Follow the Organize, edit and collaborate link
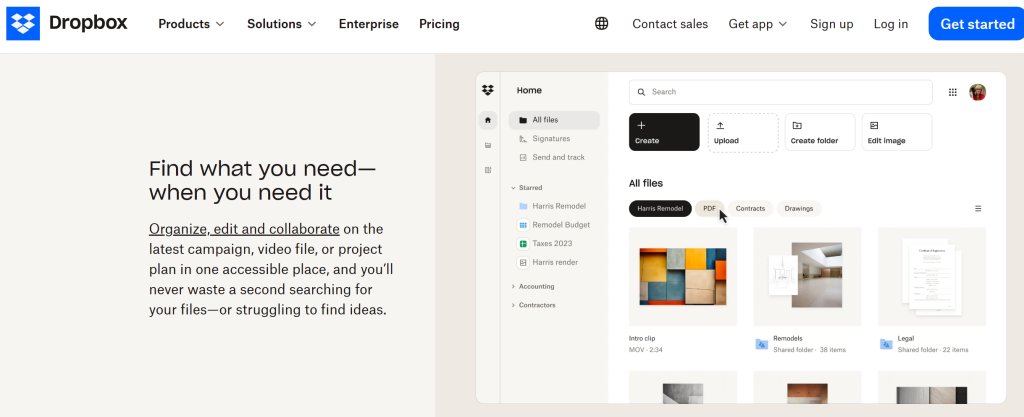 point(244,229)
